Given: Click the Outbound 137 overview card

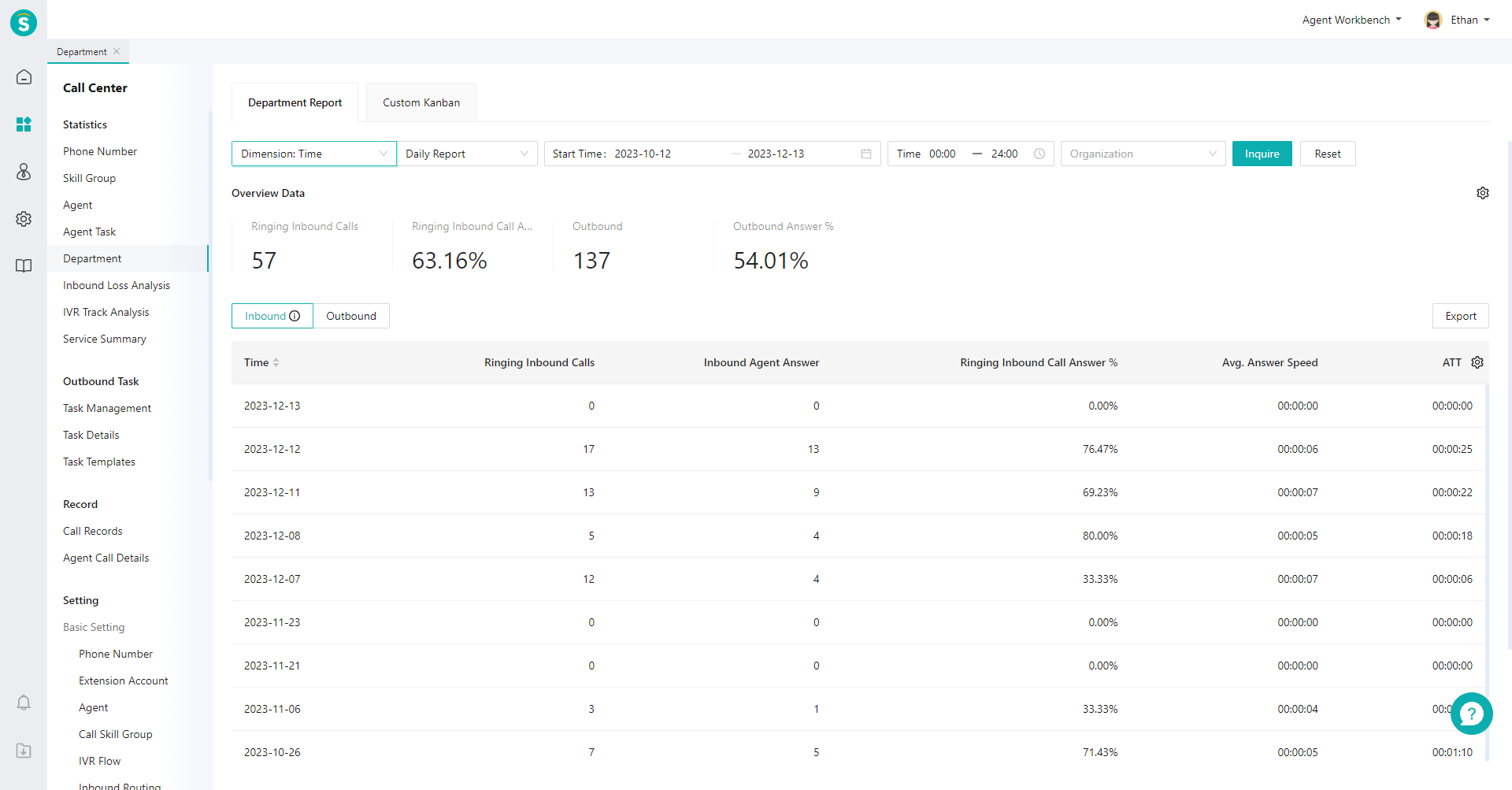Looking at the screenshot, I should (633, 247).
